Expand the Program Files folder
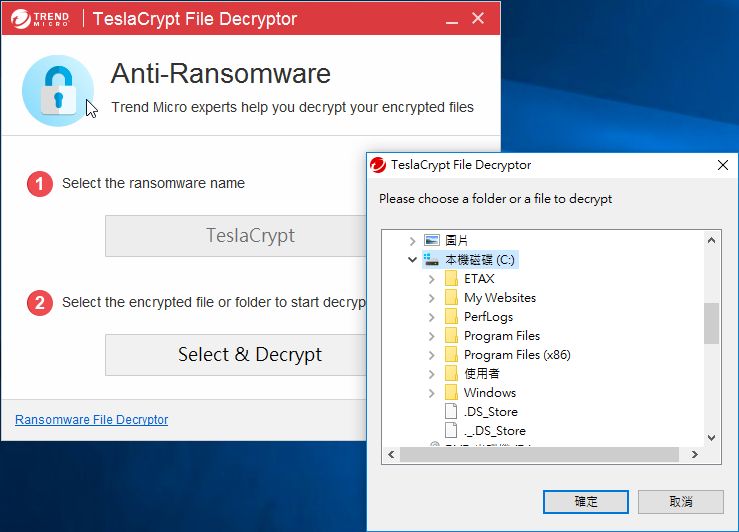The width and height of the screenshot is (739, 532). [x=431, y=336]
